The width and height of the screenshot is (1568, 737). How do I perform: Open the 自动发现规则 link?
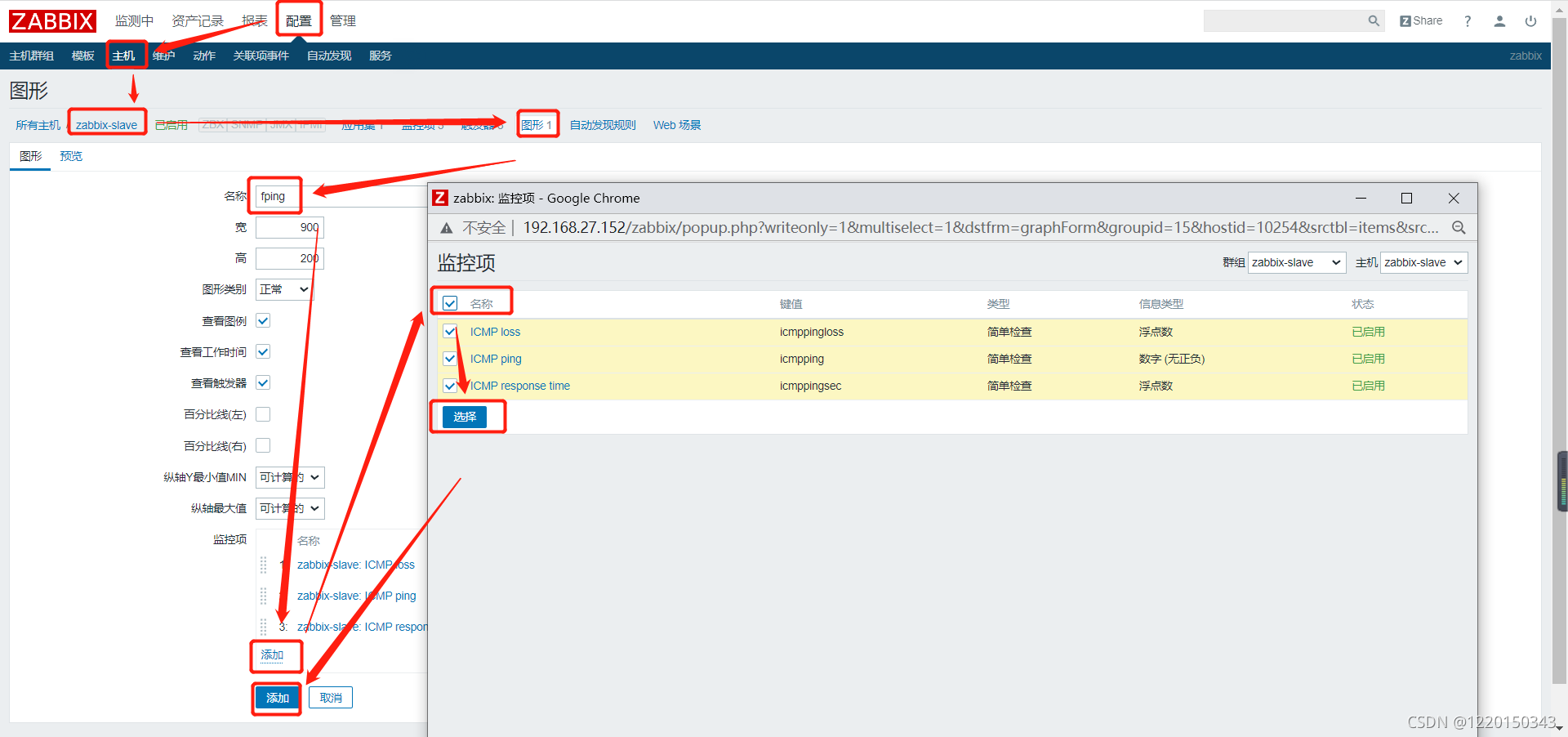point(603,125)
